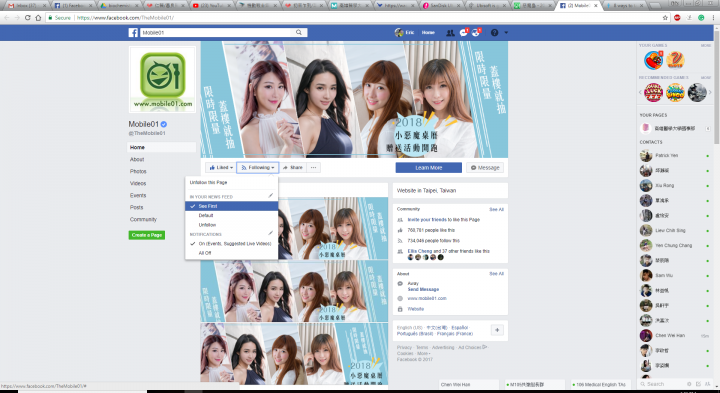
Task: Collapse the Your Pages chevron in sidebar
Action: (708, 129)
